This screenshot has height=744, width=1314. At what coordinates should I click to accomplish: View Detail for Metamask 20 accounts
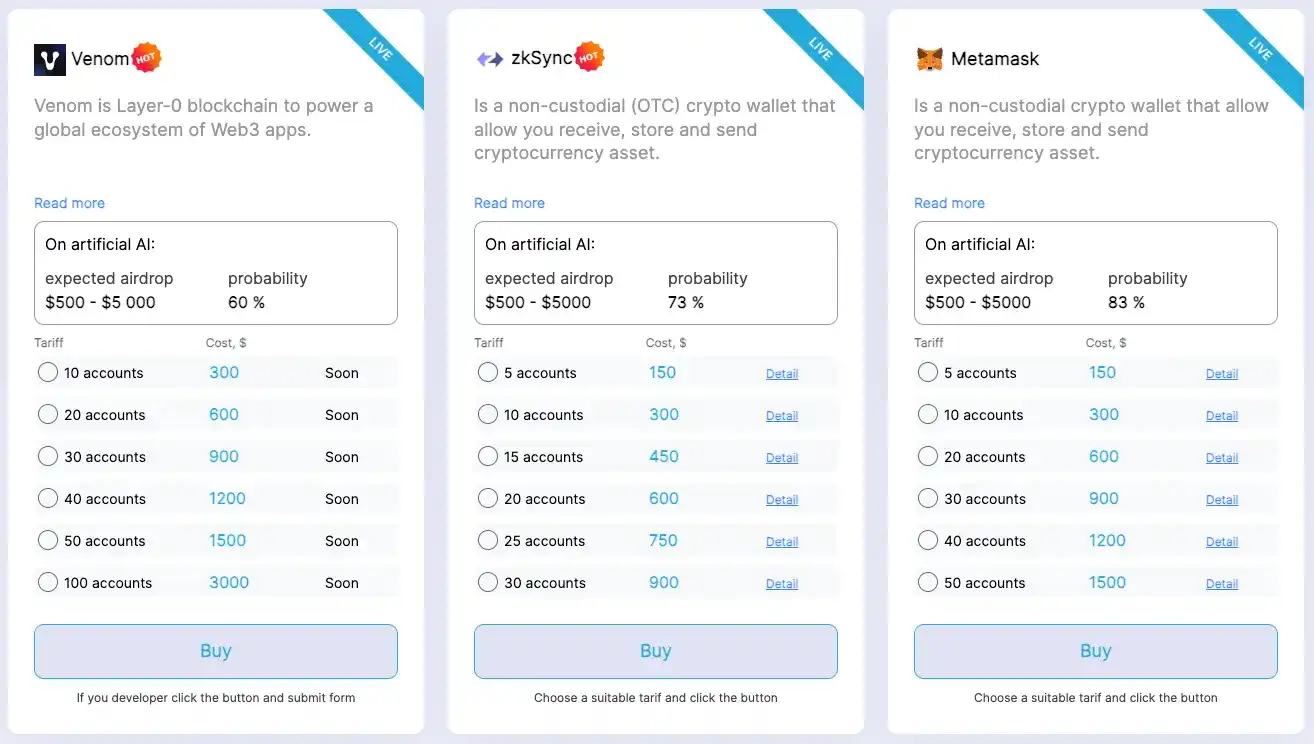pos(1222,458)
